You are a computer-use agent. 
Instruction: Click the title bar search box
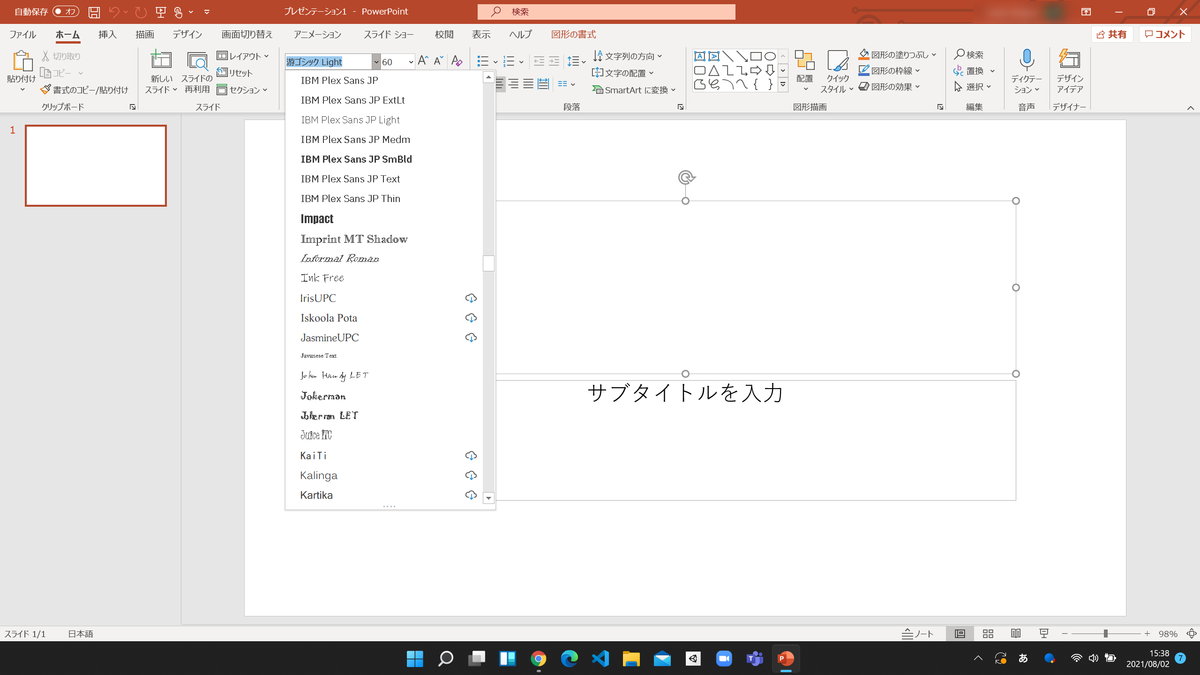(x=606, y=12)
